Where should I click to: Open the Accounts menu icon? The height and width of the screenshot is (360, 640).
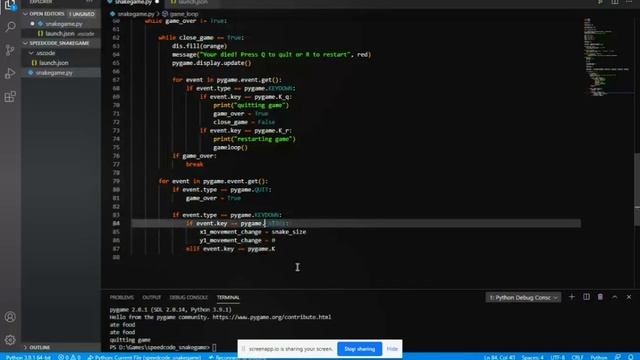click(10, 317)
